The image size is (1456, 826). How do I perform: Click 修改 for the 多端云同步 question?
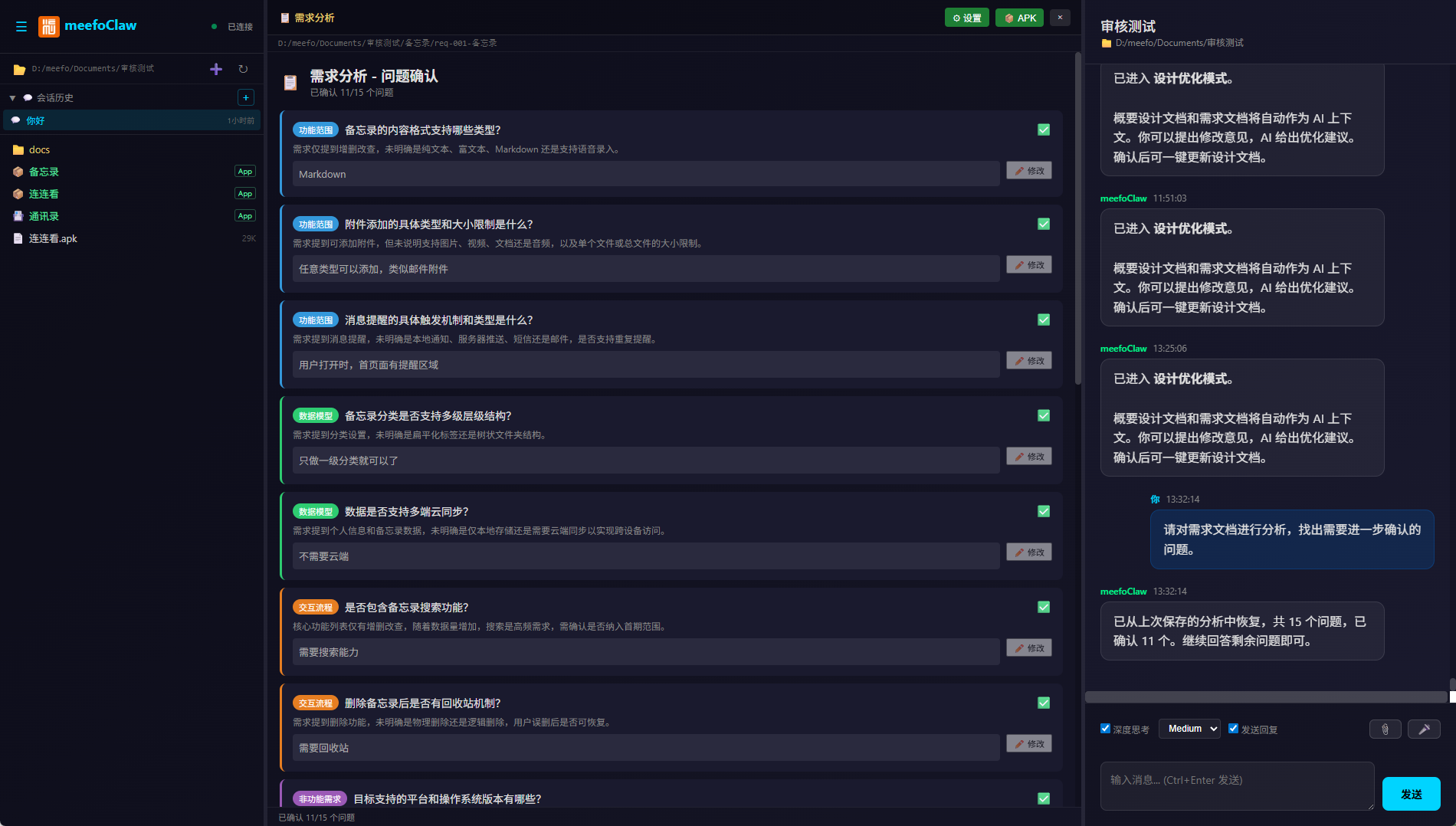1029,552
